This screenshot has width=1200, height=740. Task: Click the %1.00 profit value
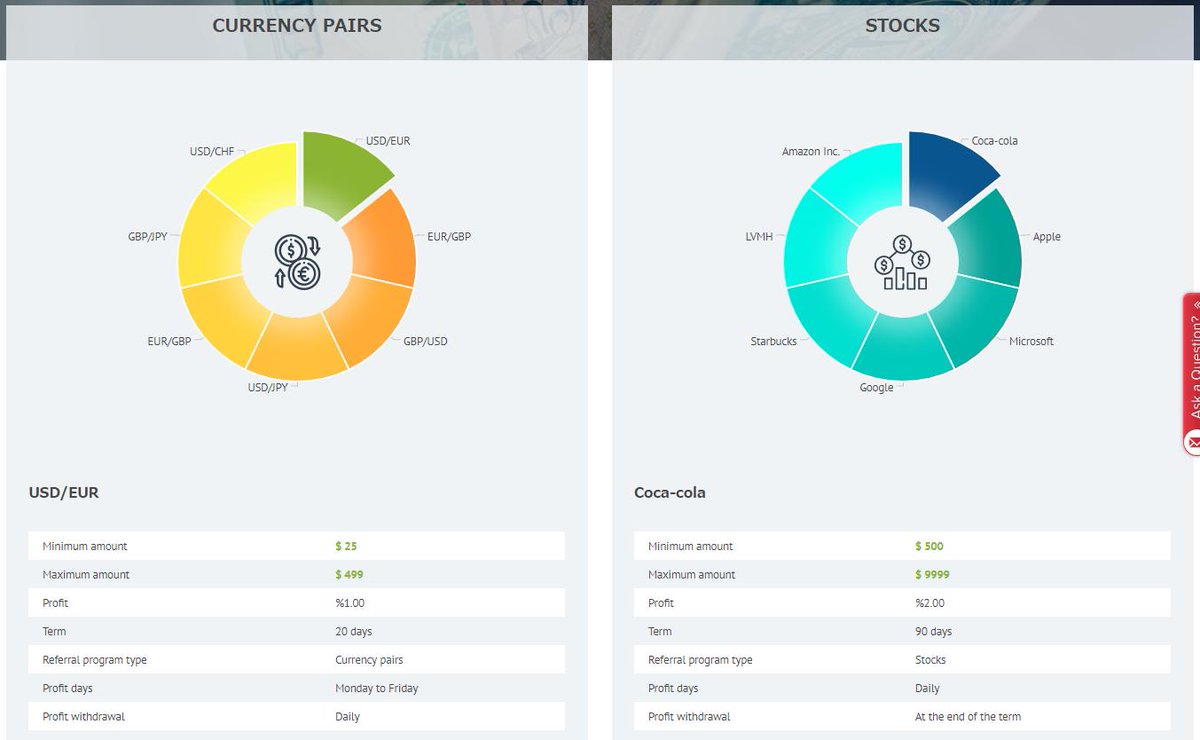point(351,603)
